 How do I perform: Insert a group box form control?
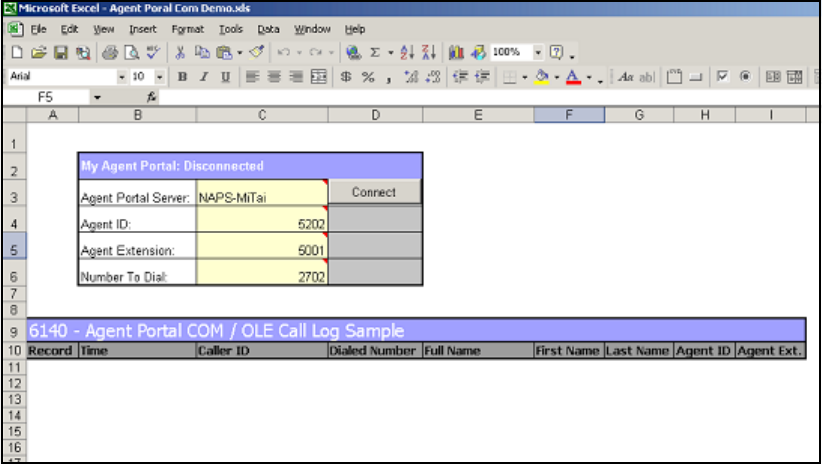(674, 77)
